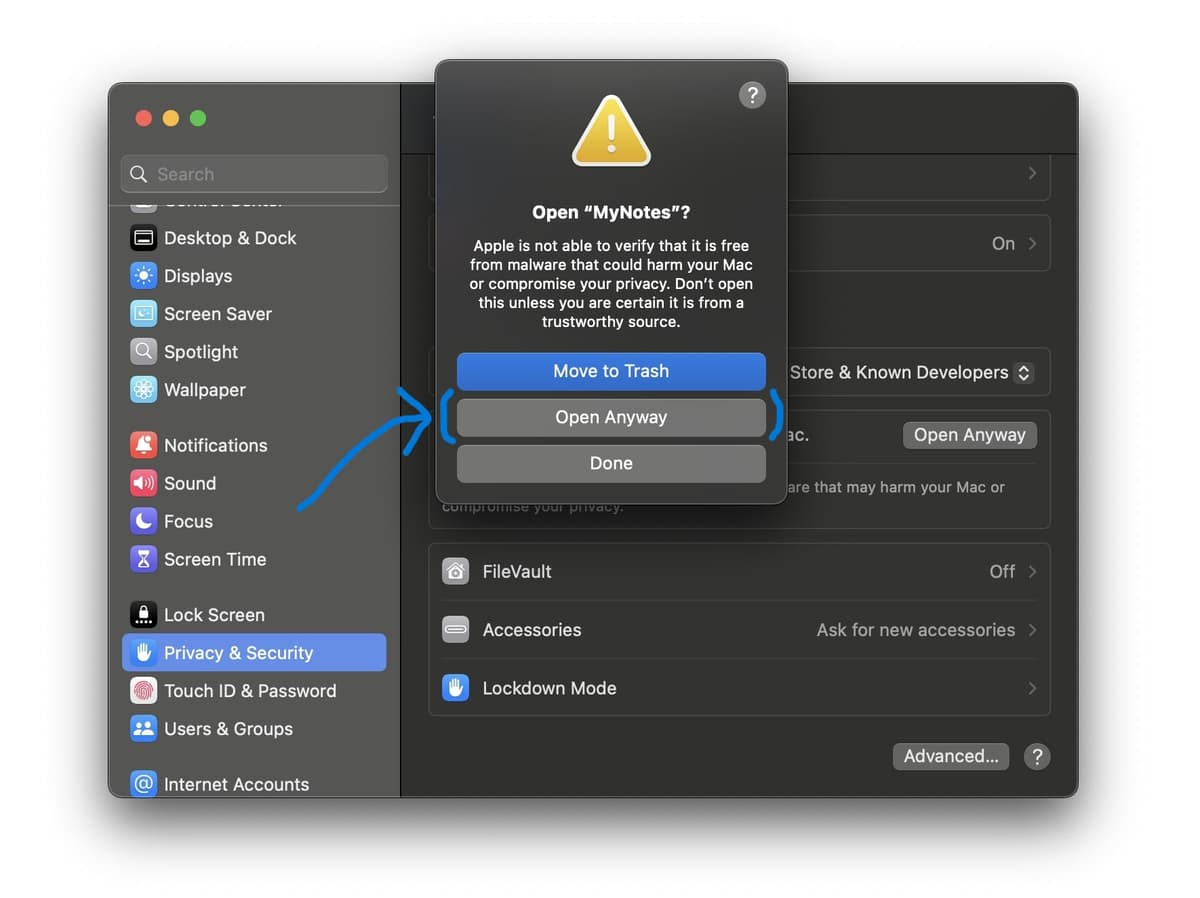Viewport: 1200px width, 898px height.
Task: Click the Focus moon icon
Action: click(x=144, y=521)
